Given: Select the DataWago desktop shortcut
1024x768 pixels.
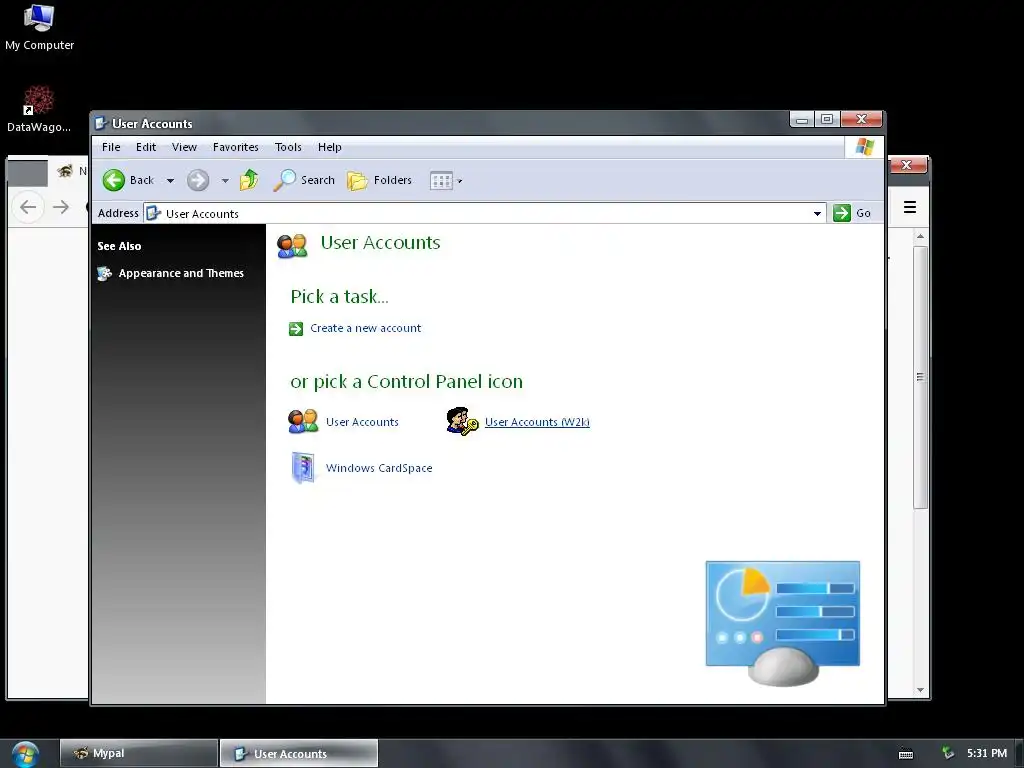Looking at the screenshot, I should pyautogui.click(x=39, y=109).
